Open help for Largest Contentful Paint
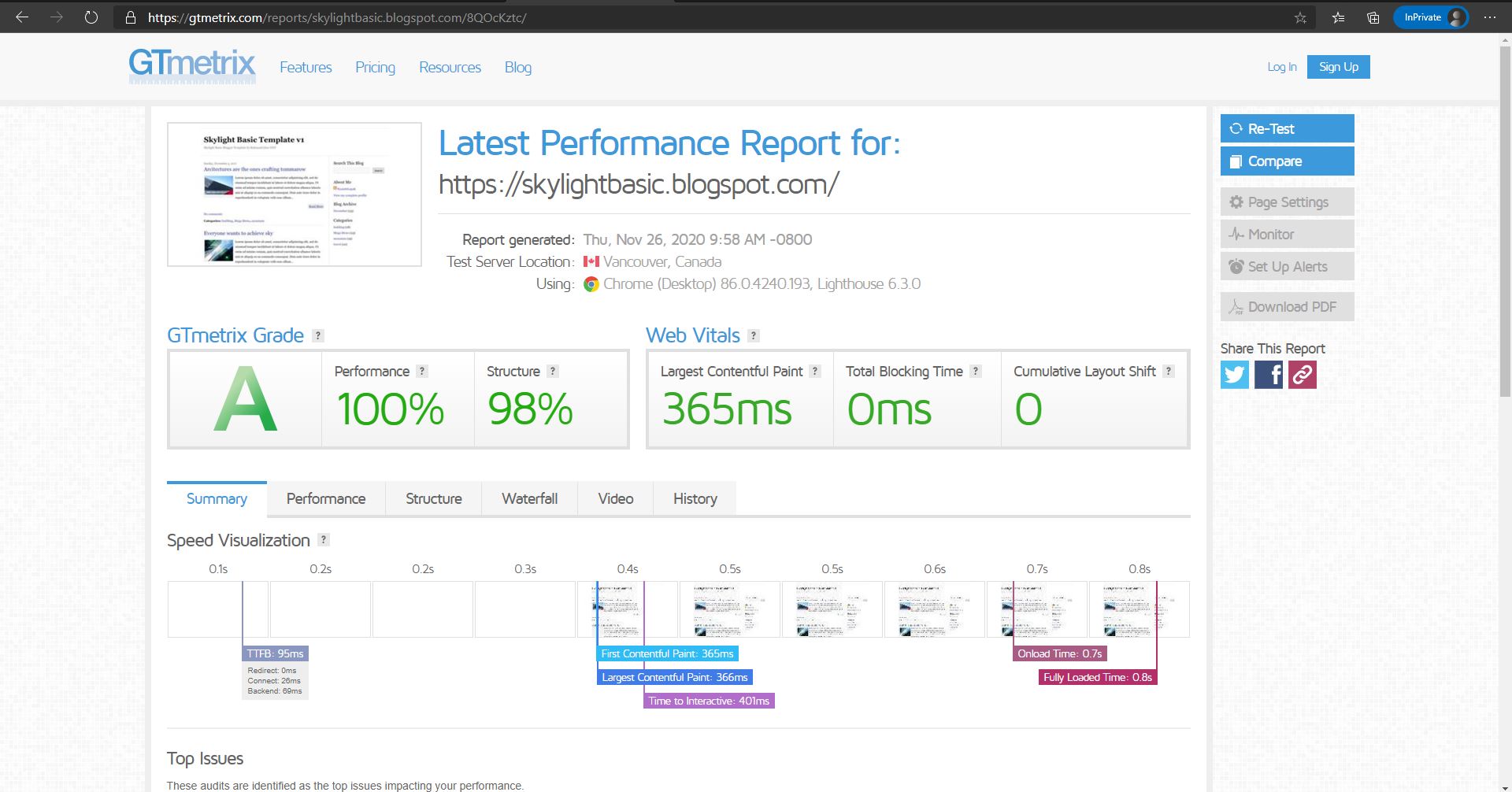 pyautogui.click(x=815, y=371)
